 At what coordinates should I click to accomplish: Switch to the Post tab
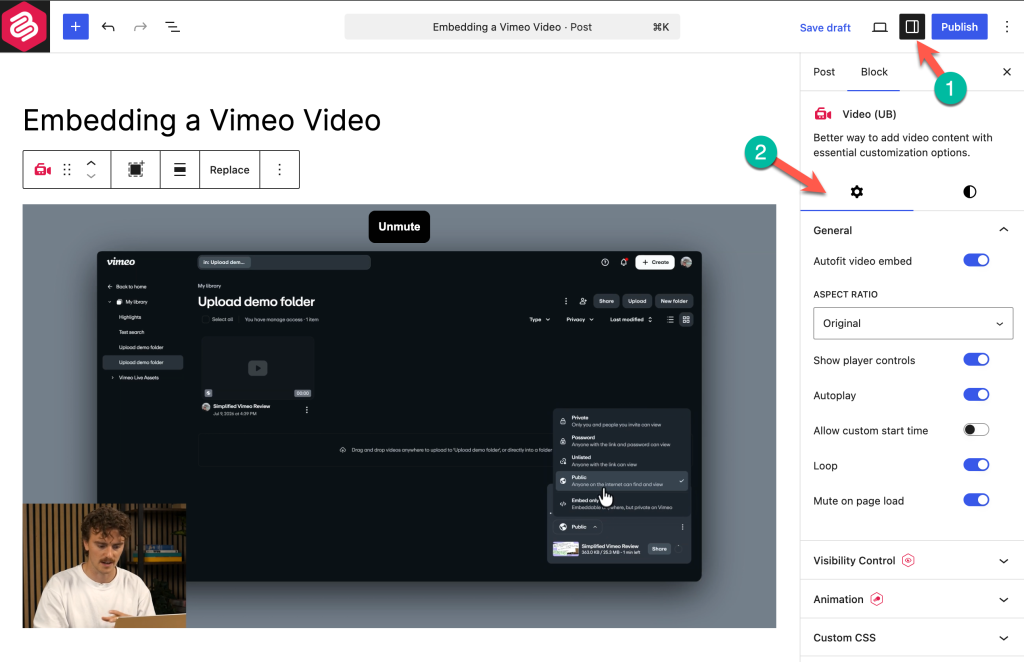click(x=824, y=72)
